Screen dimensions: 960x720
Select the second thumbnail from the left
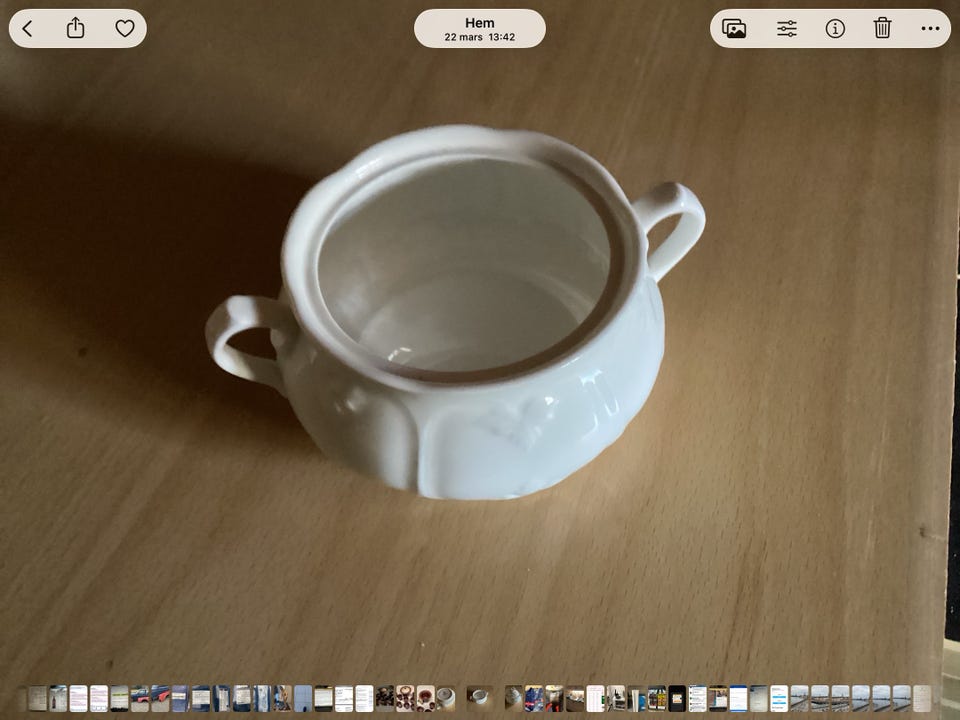[x=58, y=698]
